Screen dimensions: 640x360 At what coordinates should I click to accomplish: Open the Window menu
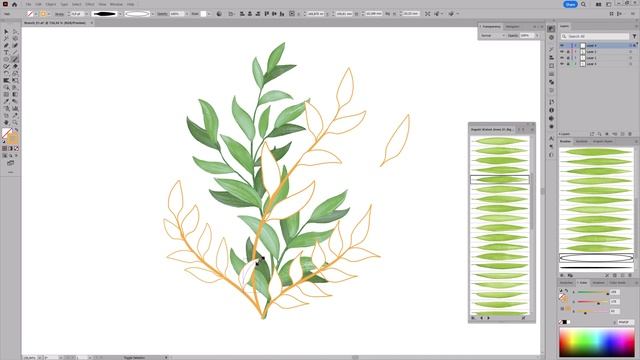coord(116,4)
